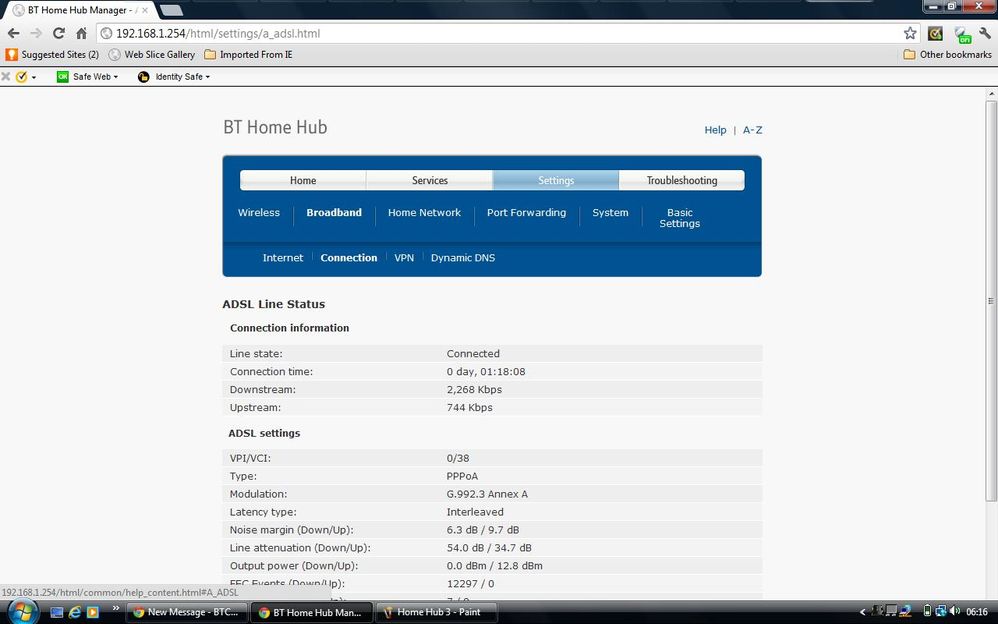Open the Troubleshooting tab
The width and height of the screenshot is (998, 624).
pyautogui.click(x=682, y=180)
